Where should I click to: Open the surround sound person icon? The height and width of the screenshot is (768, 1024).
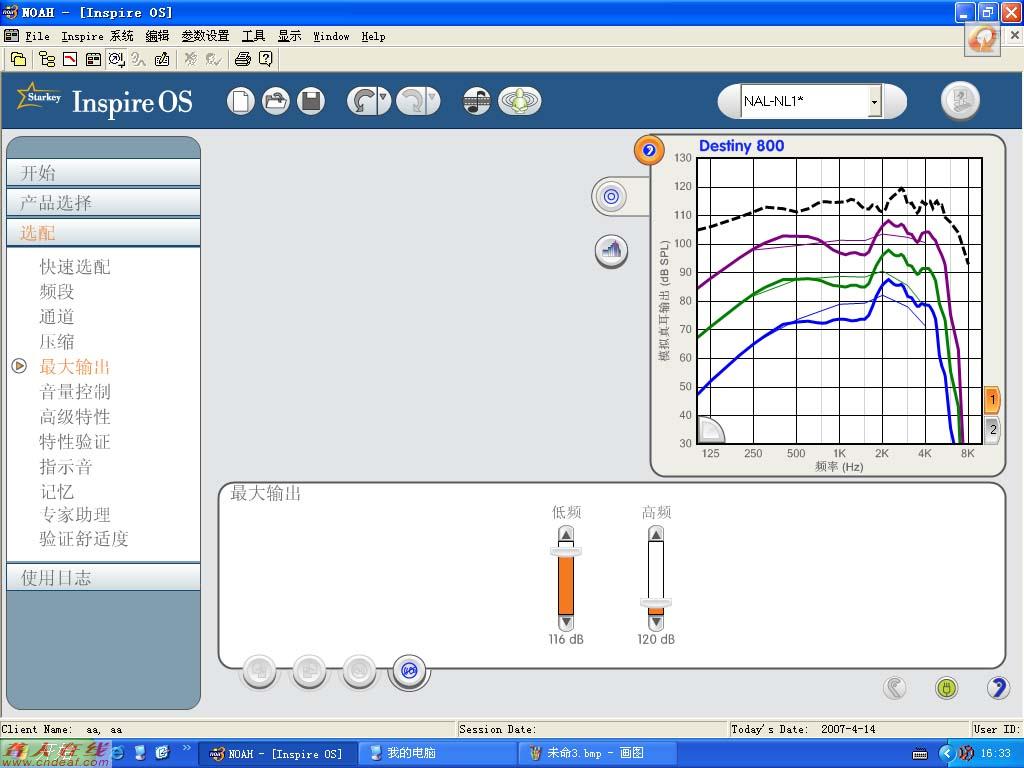tap(519, 102)
